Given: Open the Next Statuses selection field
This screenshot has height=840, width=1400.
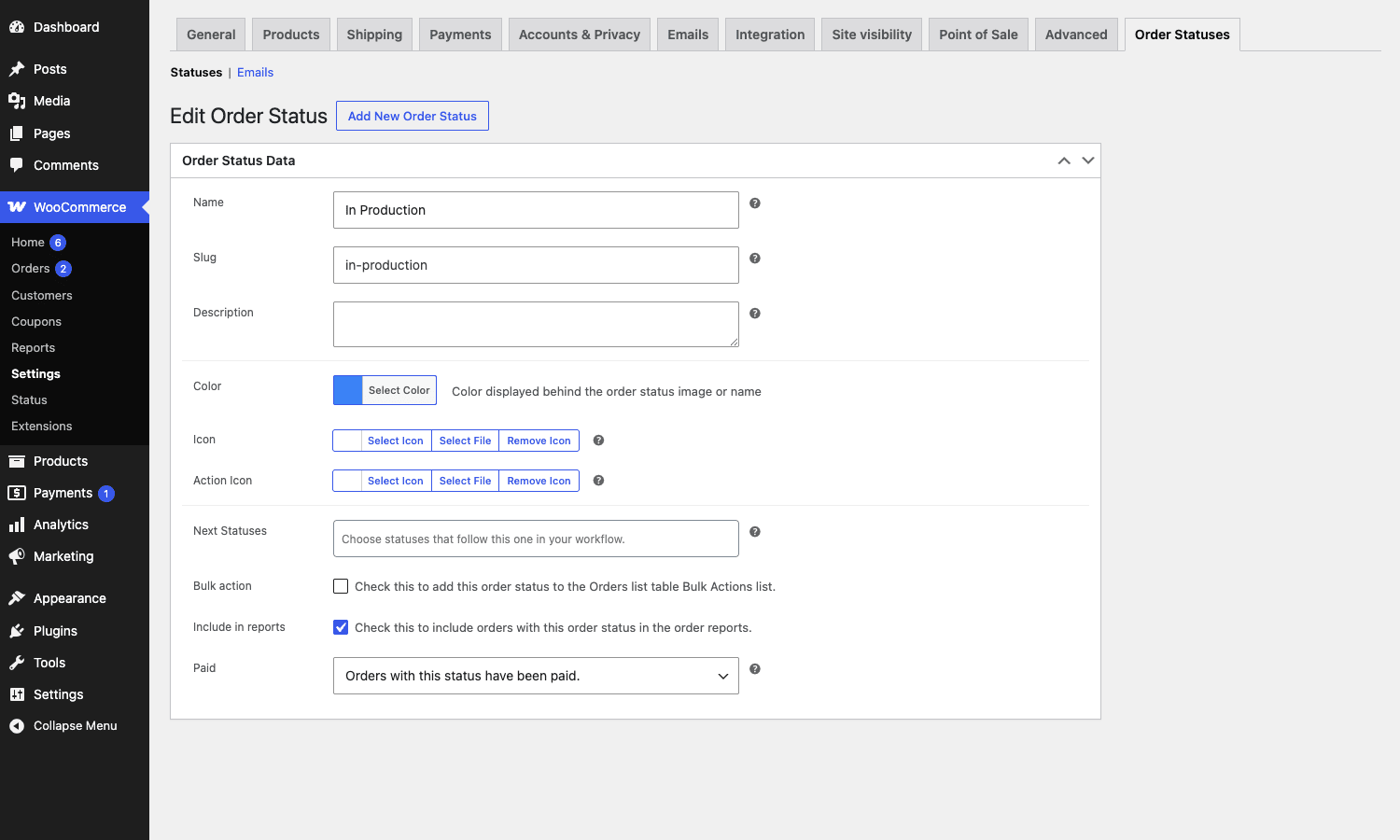Looking at the screenshot, I should pyautogui.click(x=536, y=539).
